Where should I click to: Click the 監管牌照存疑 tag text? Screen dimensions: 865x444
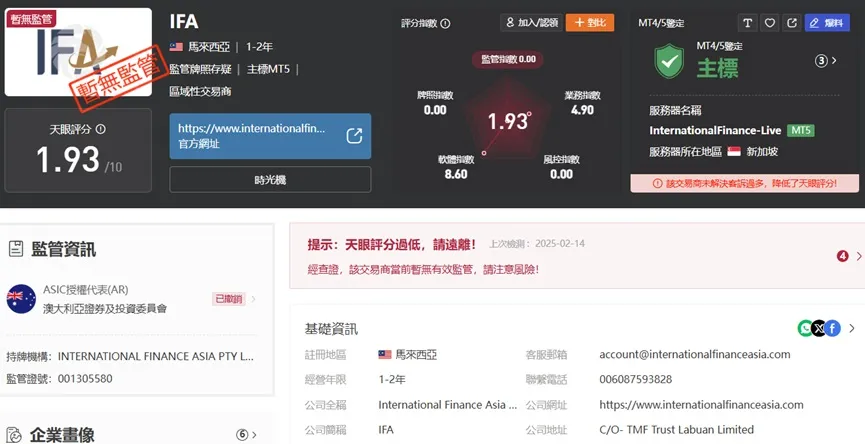201,69
